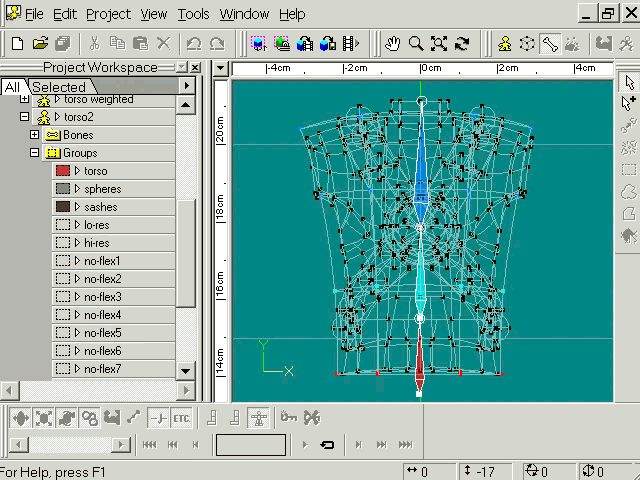Select the hand Move view tool
This screenshot has height=480, width=640.
[x=393, y=44]
